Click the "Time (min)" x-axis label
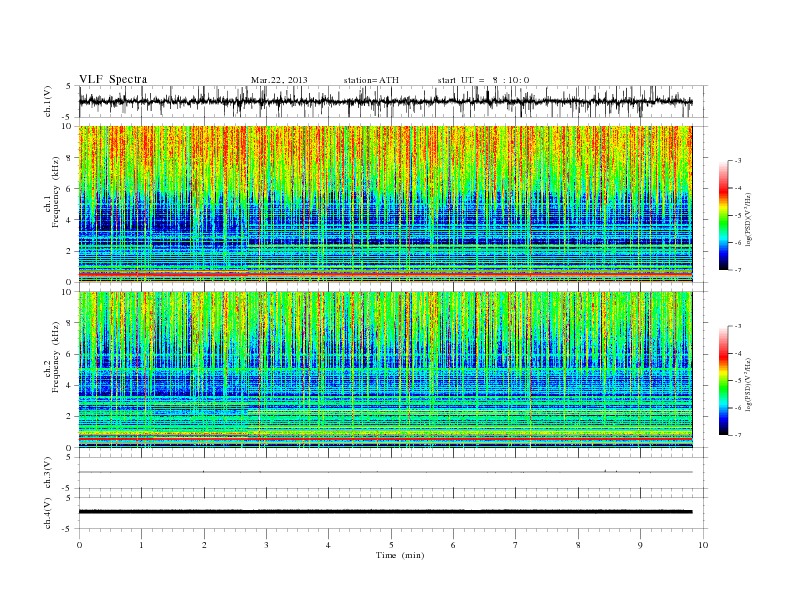 click(400, 555)
